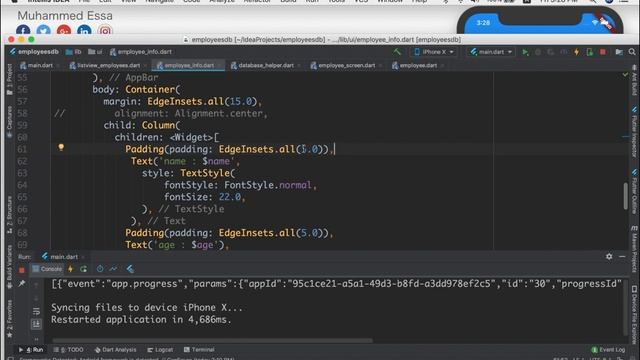Image resolution: width=640 pixels, height=360 pixels.
Task: Open the 1: Project tool window on the left strip
Action: (x=9, y=80)
